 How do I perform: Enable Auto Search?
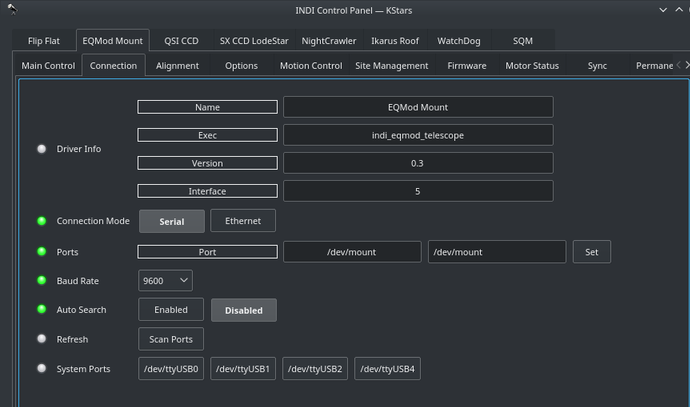171,310
